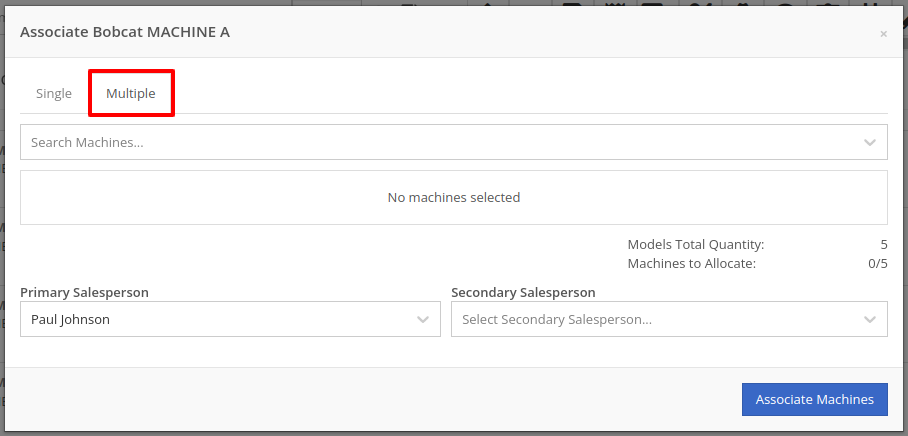Screen dimensions: 908x436
Task: Close the Associate Bobcat dialog
Action: 884,34
